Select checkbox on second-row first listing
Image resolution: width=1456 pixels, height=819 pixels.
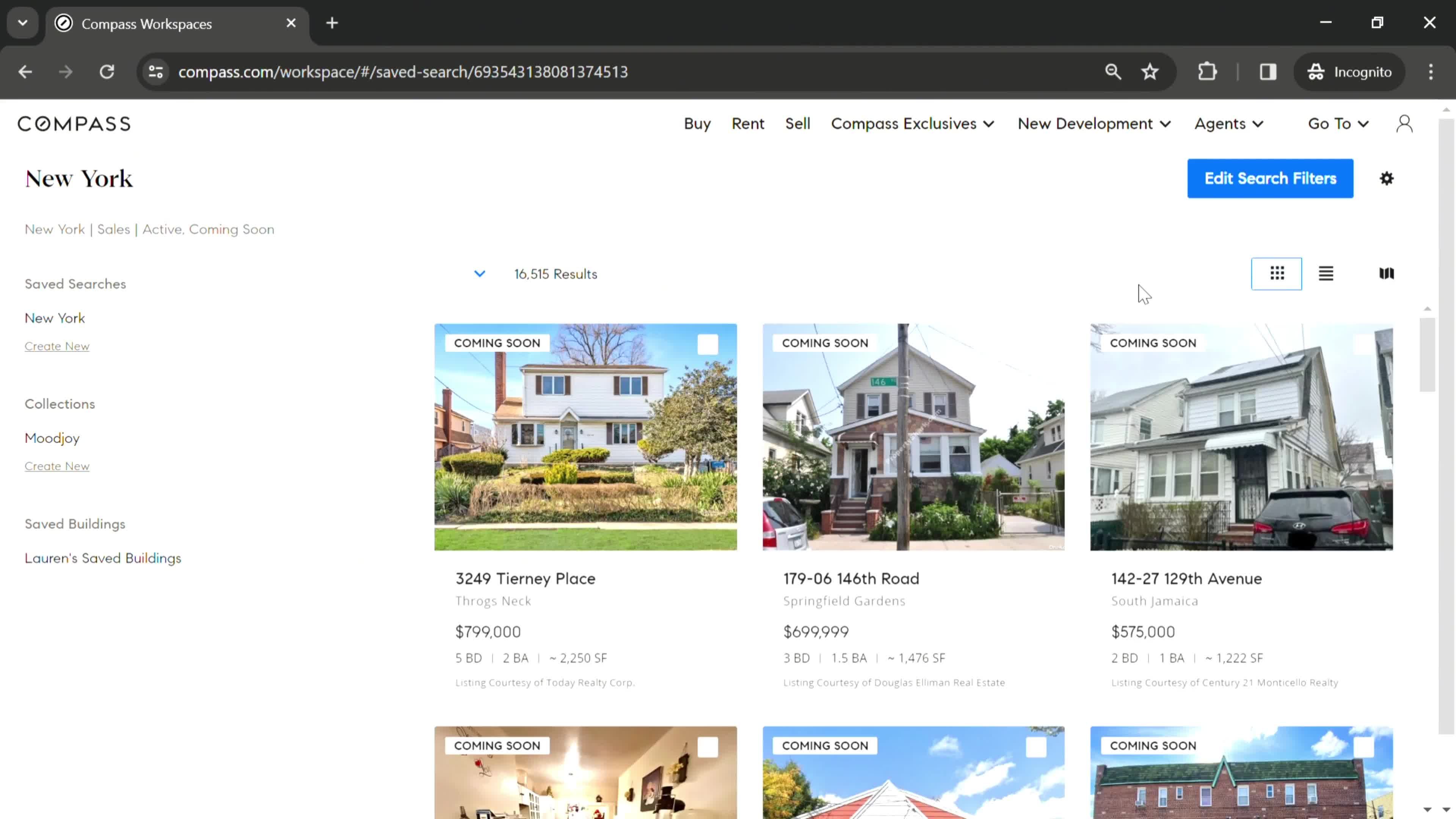[708, 747]
